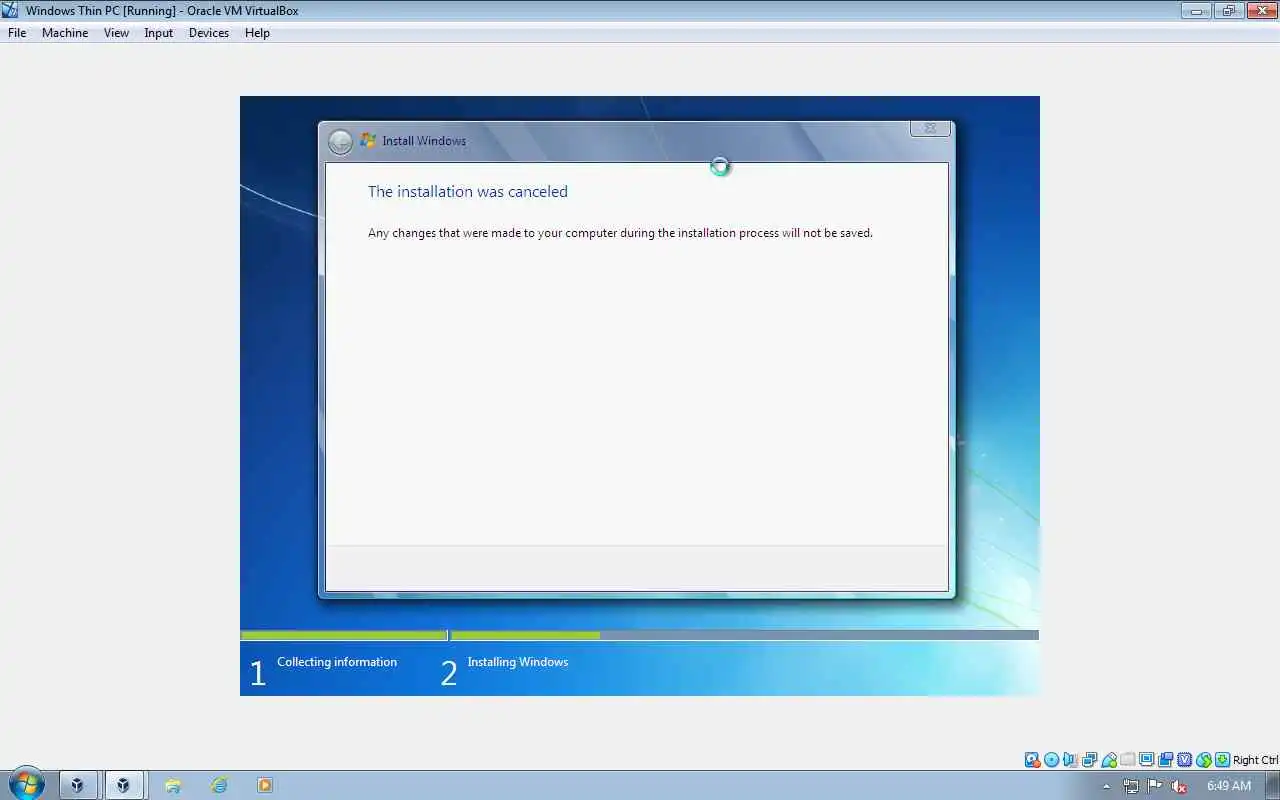Click the 'Collecting information' step label
1280x800 pixels.
337,662
